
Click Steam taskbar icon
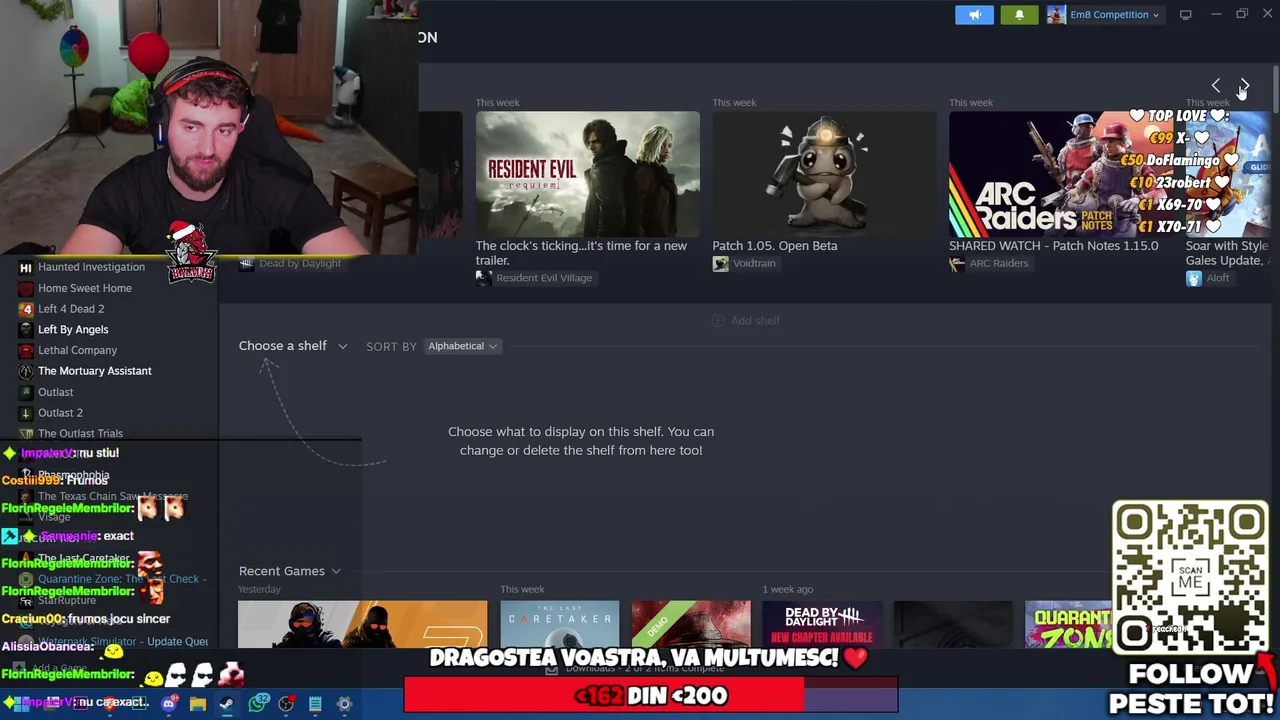(227, 704)
